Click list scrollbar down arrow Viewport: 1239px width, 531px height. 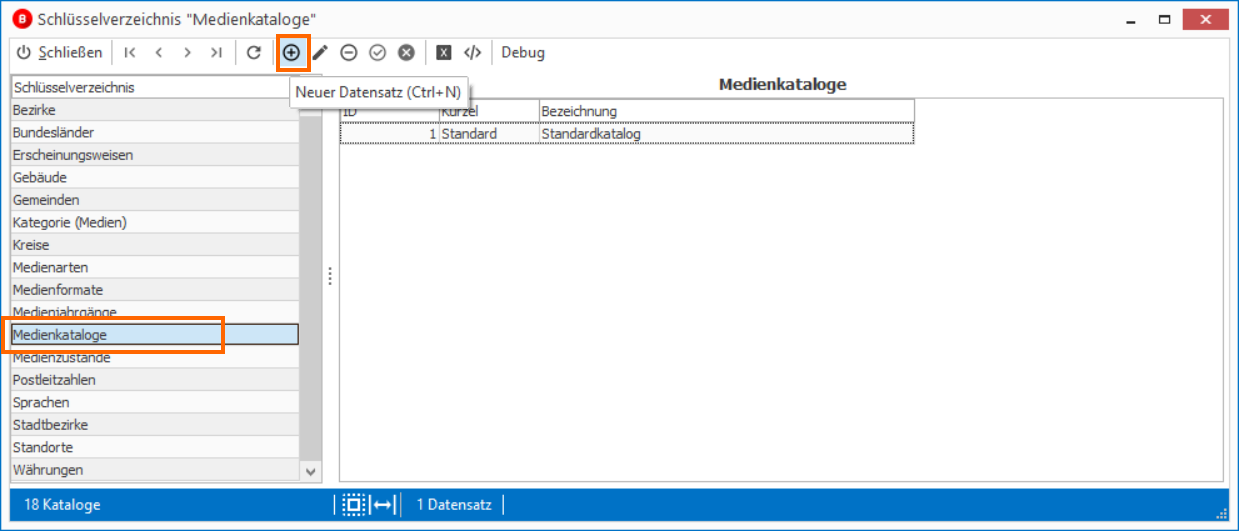click(310, 471)
